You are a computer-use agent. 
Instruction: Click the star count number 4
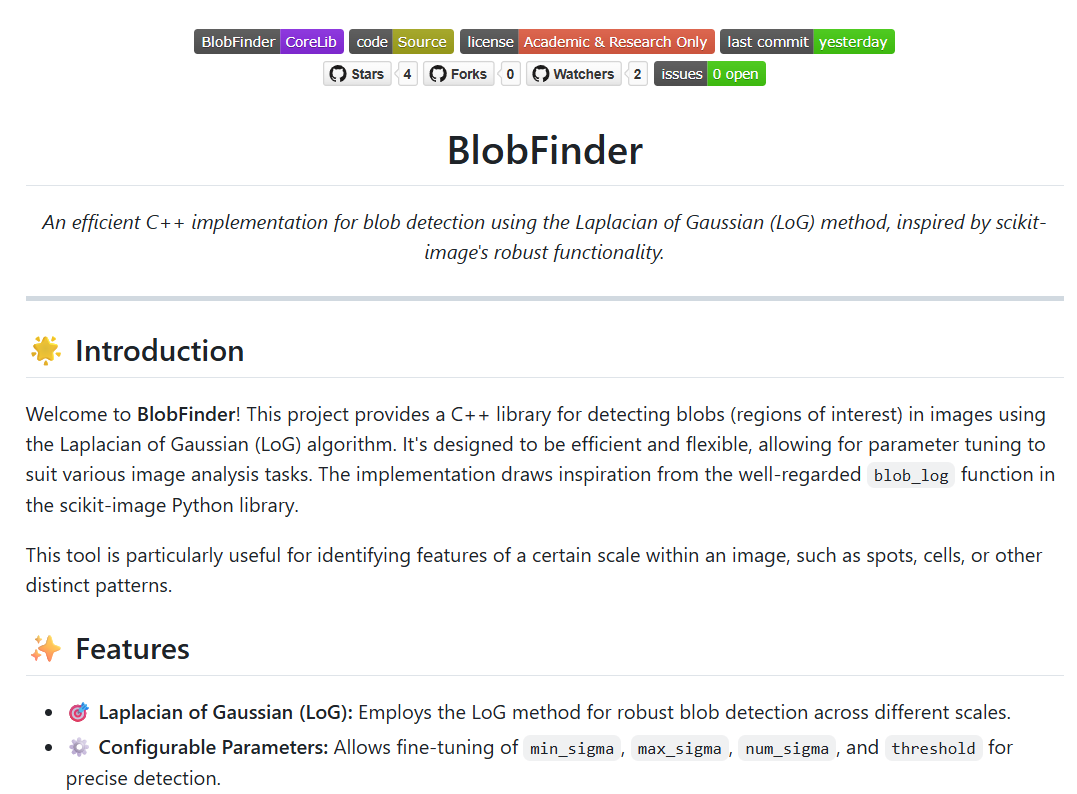407,74
